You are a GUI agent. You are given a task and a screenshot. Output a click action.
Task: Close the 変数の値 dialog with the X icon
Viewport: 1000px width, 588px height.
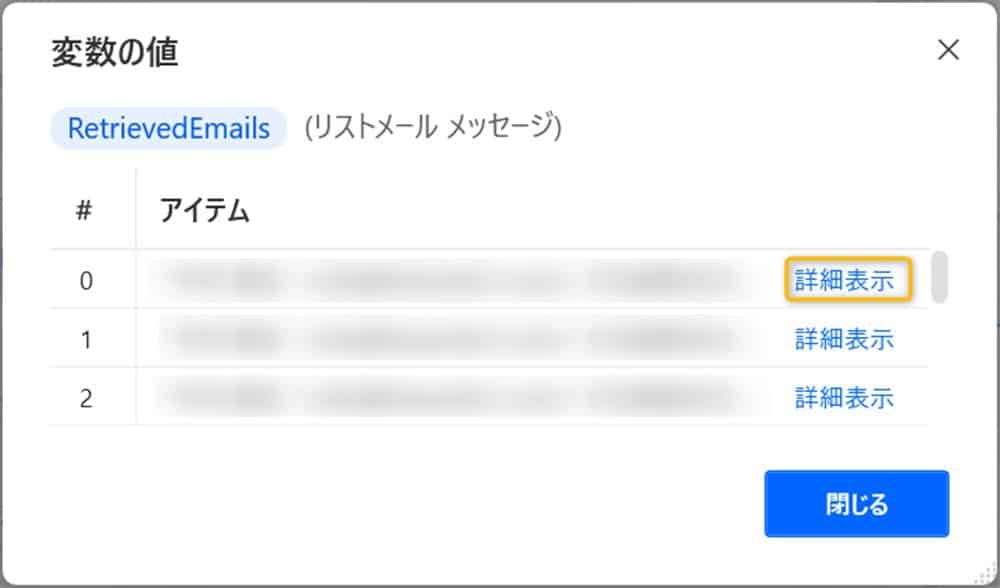[948, 51]
